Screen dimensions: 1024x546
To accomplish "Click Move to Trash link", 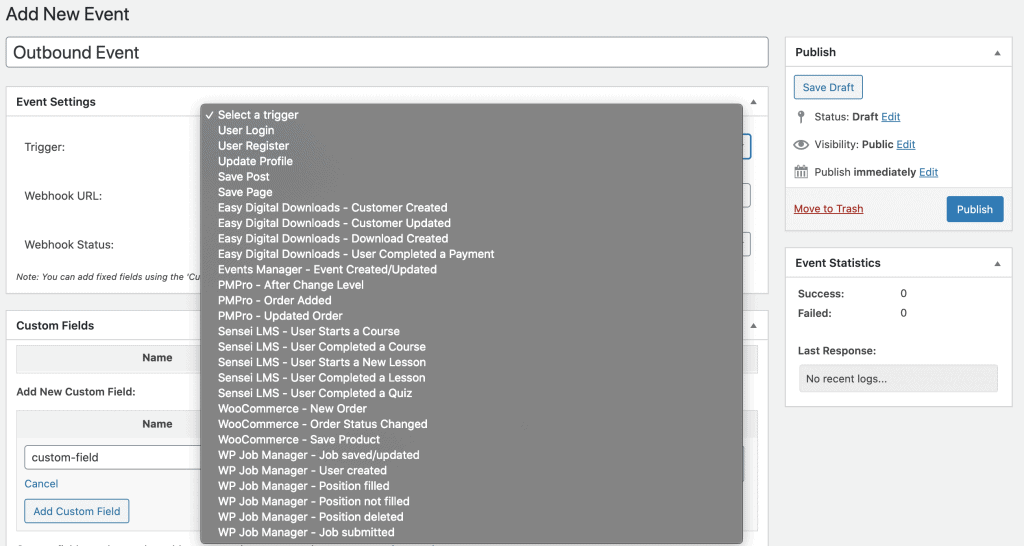I will click(x=828, y=209).
